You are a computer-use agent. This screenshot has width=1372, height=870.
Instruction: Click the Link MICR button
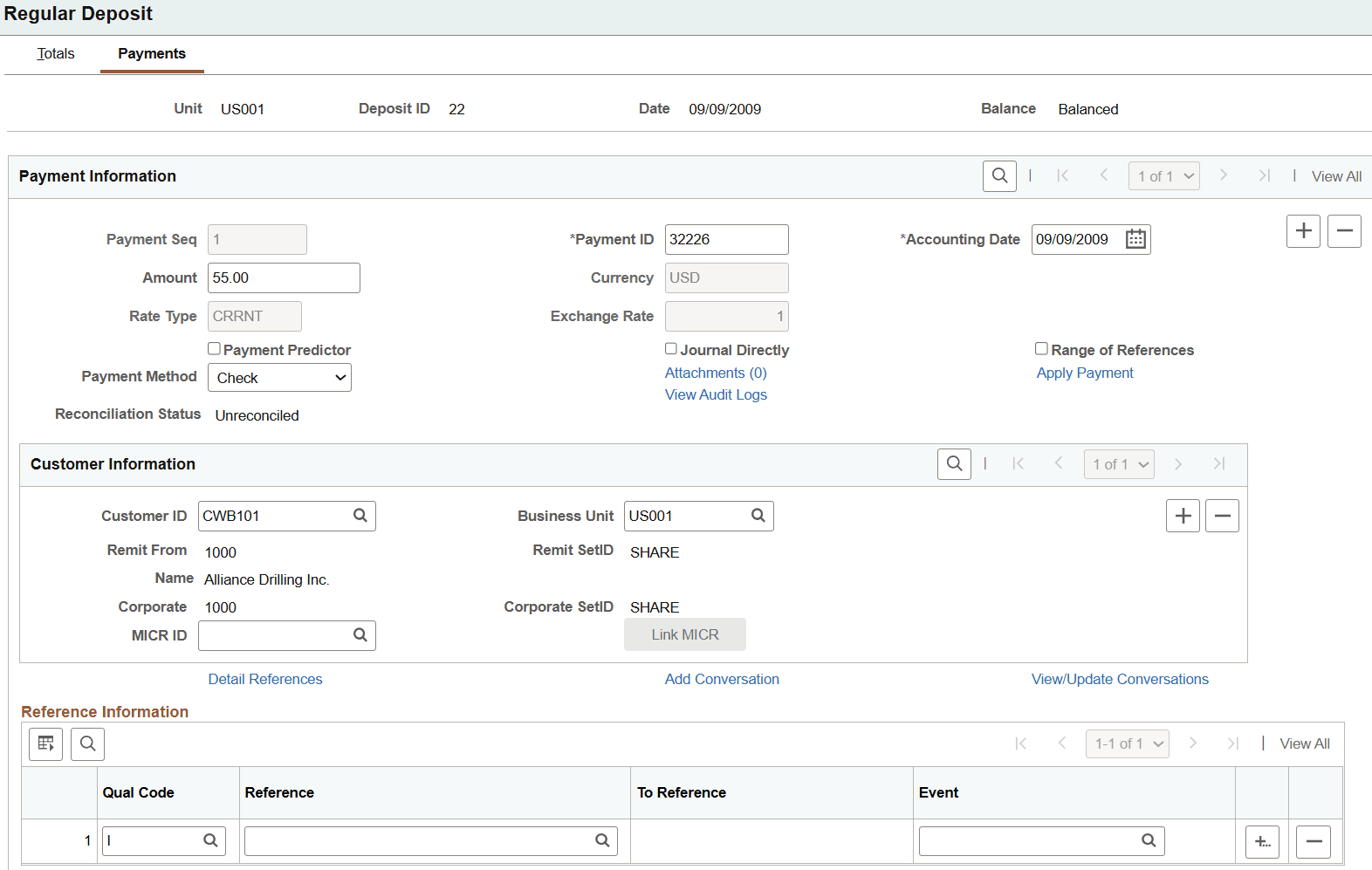(685, 634)
